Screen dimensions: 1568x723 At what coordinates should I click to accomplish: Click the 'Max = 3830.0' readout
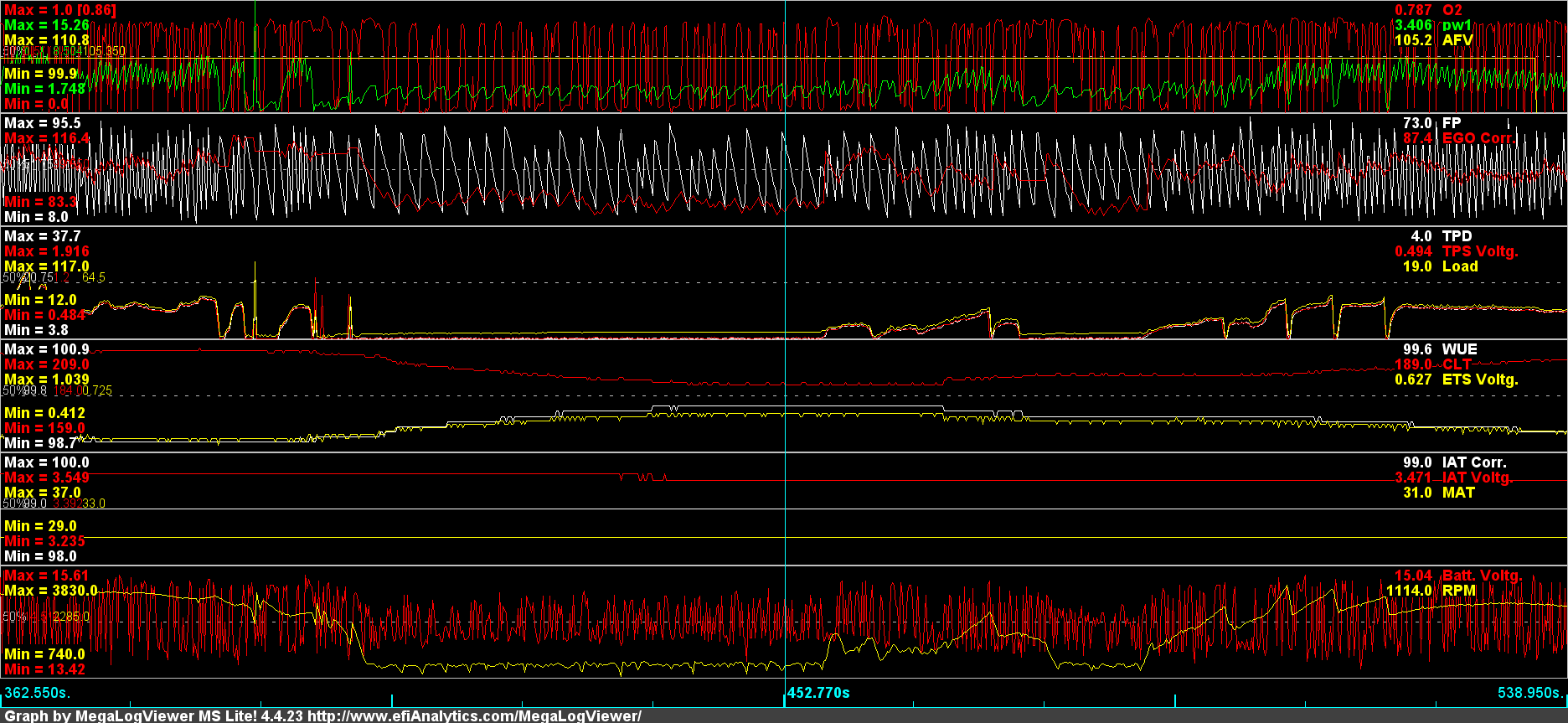[50, 591]
